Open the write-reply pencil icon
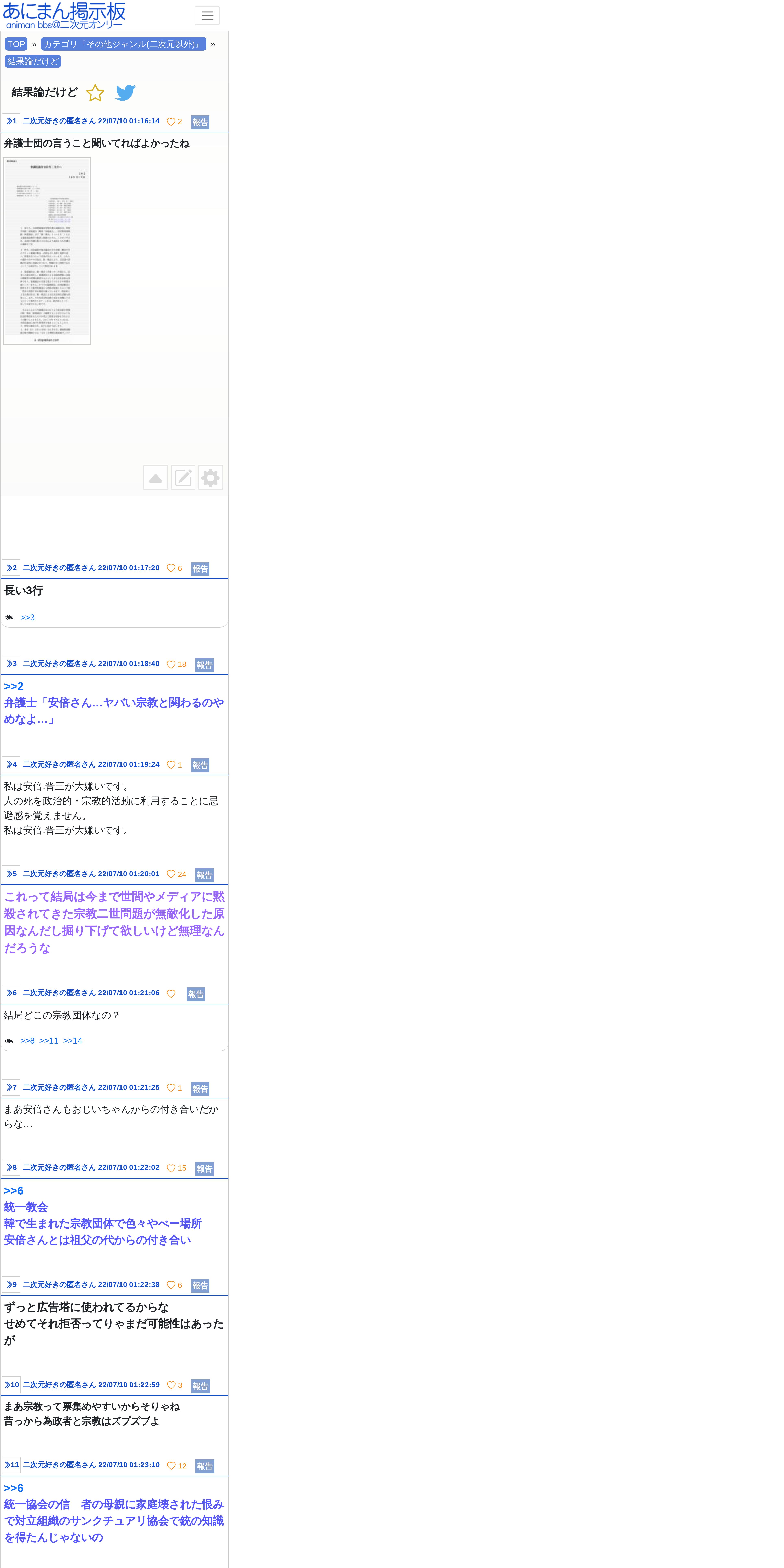Viewport: 784px width, 1568px height. pyautogui.click(x=183, y=478)
